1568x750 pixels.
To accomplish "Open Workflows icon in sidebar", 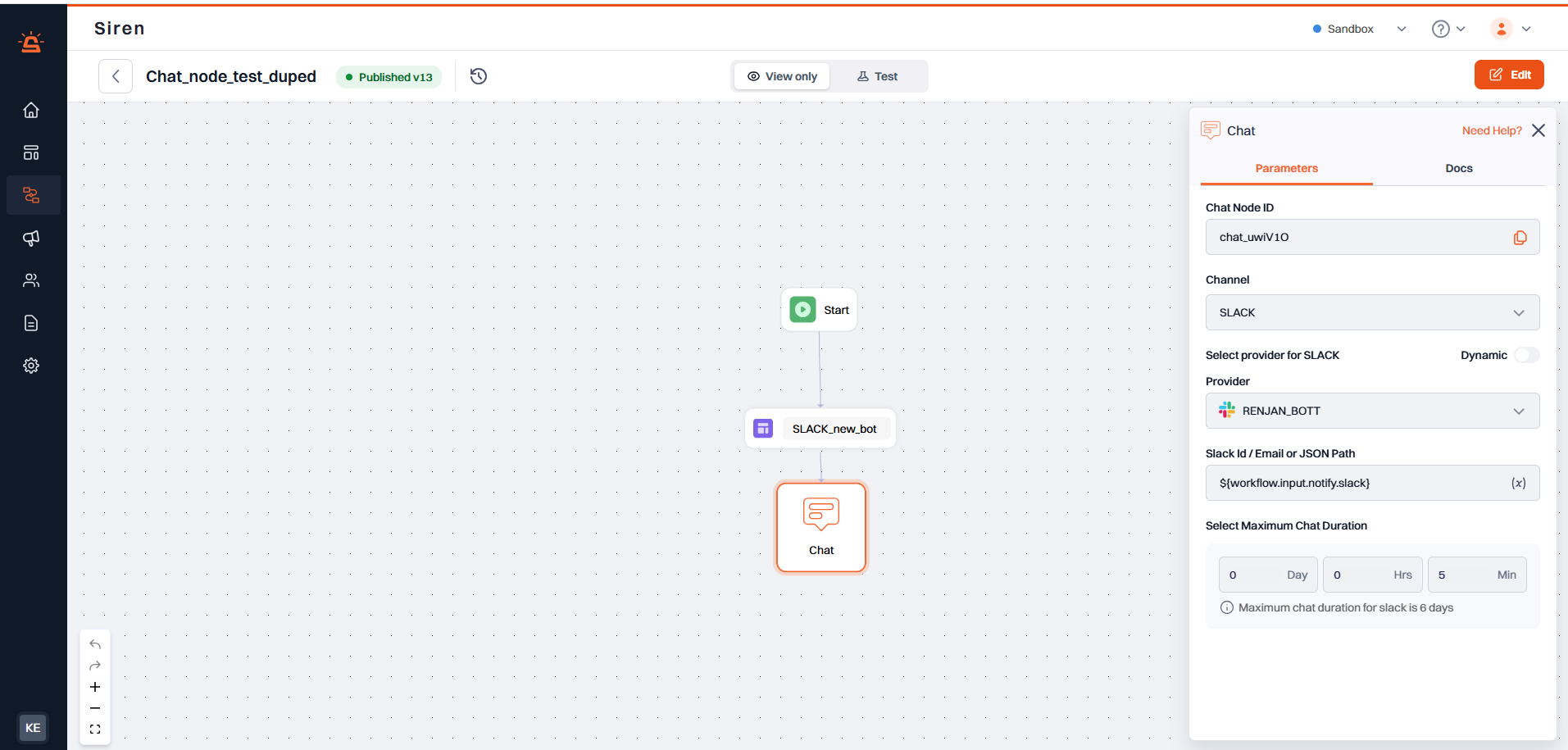I will [31, 195].
